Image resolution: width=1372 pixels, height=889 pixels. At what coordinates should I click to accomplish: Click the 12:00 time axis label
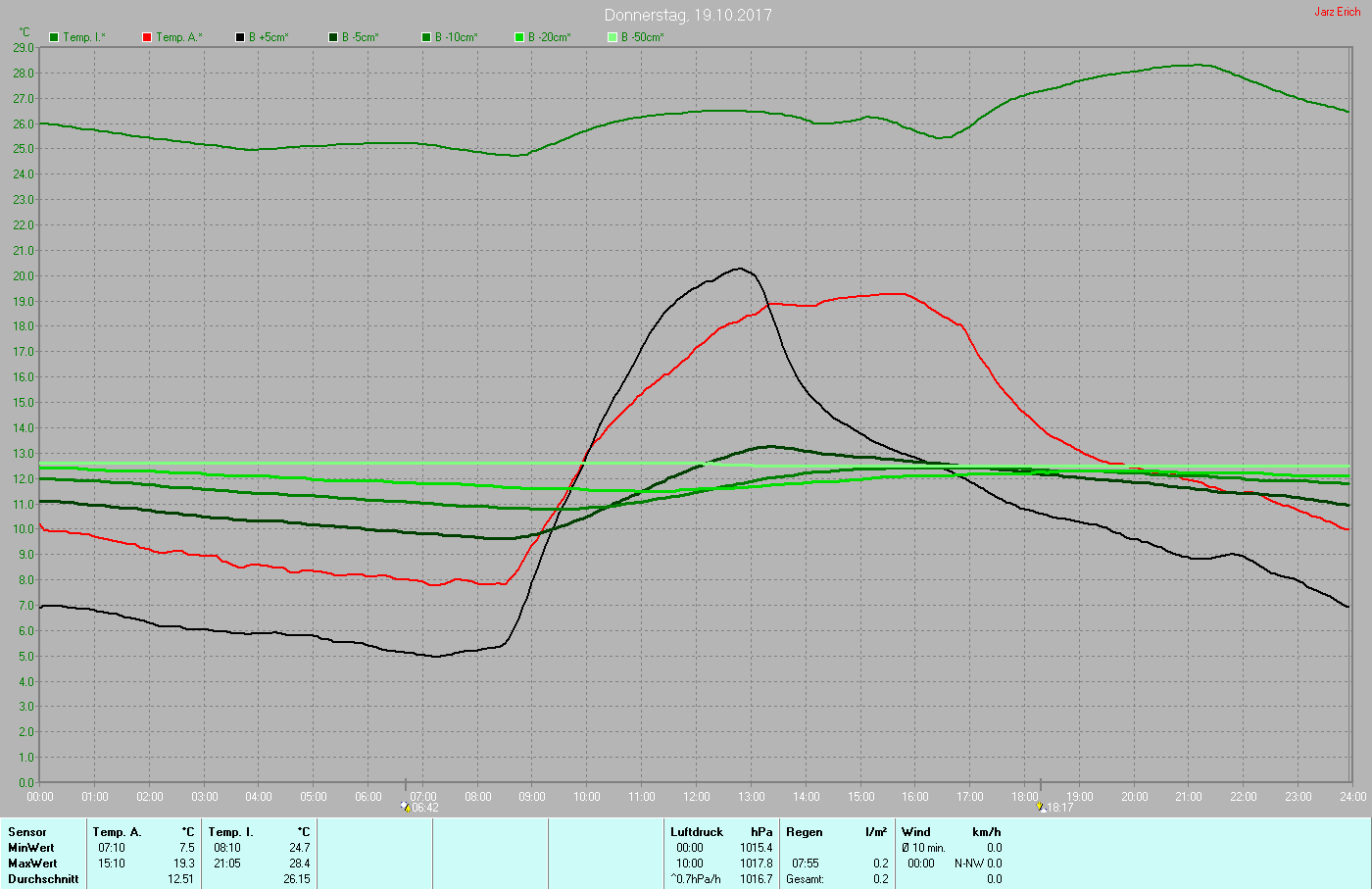[x=697, y=797]
